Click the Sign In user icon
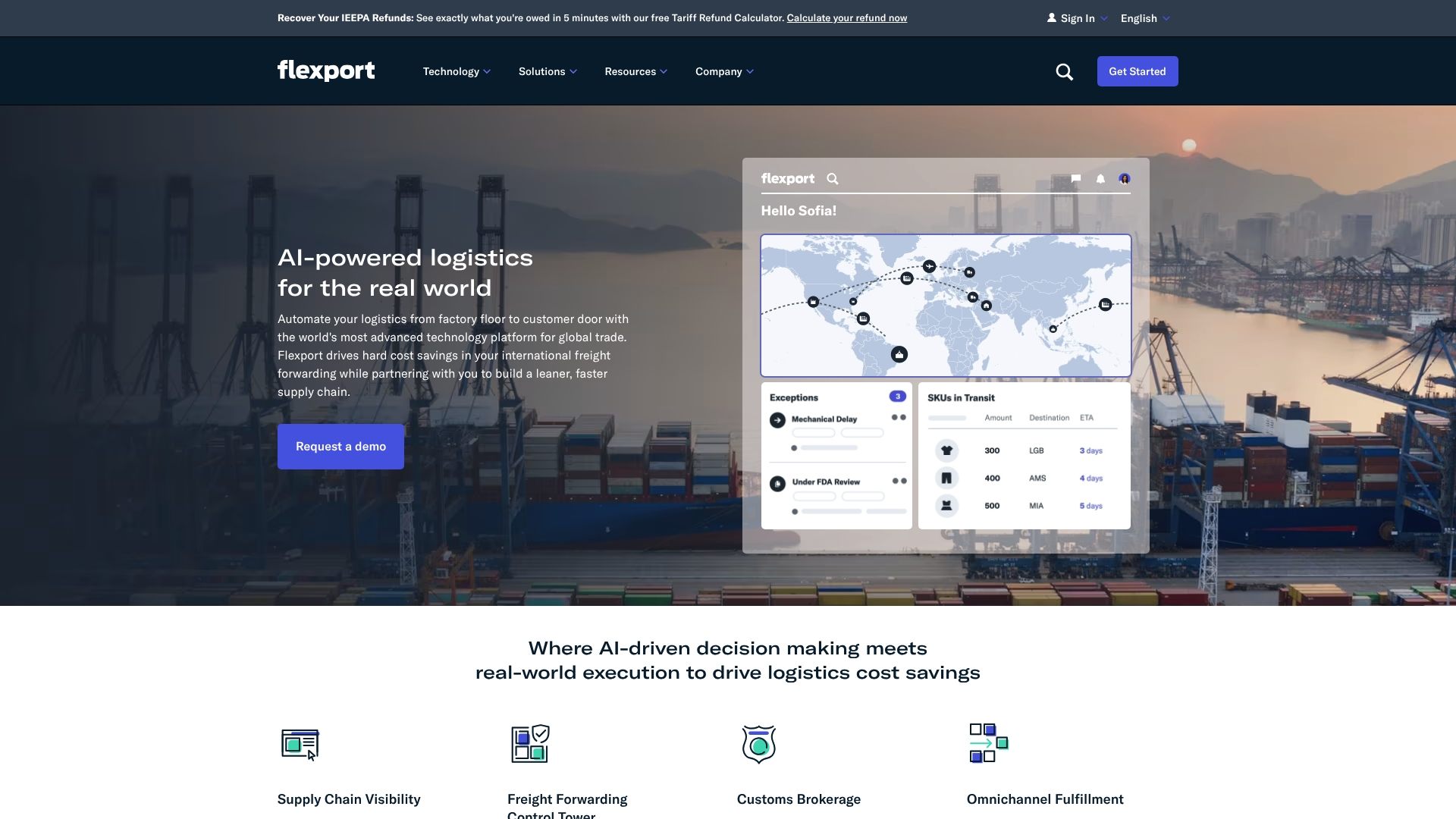 point(1052,17)
